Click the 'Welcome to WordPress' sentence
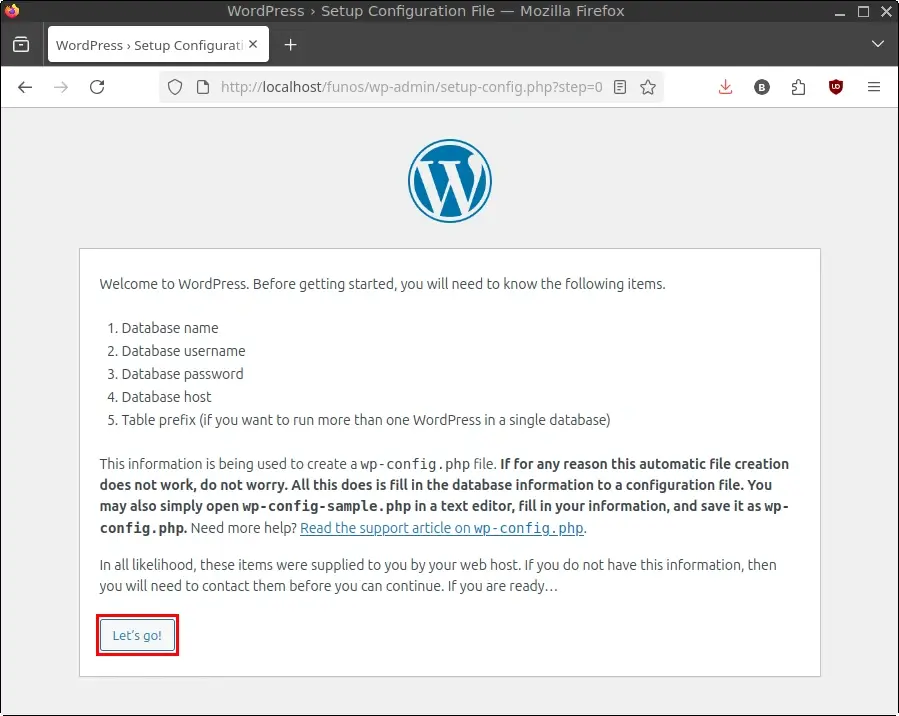The height and width of the screenshot is (716, 899). 382,284
